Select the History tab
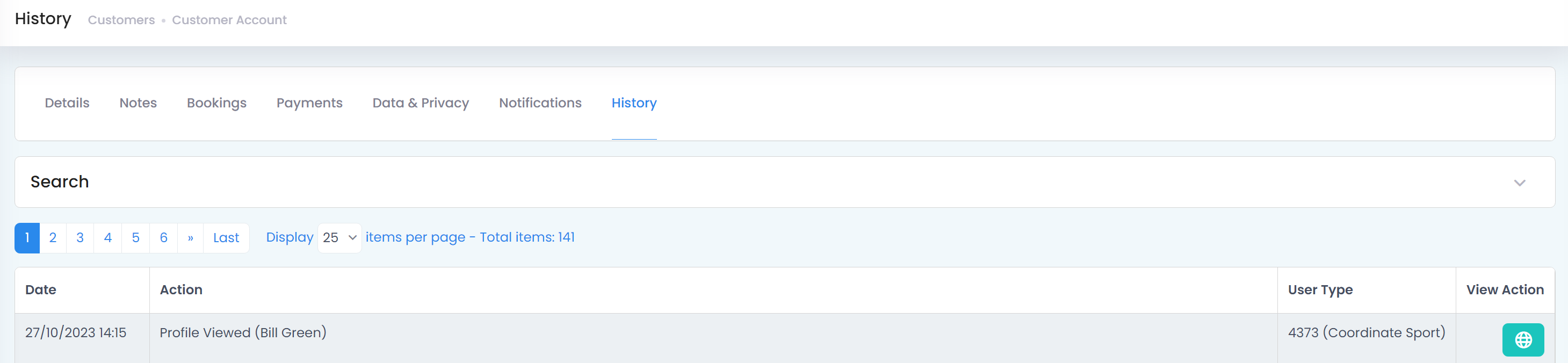 (634, 103)
